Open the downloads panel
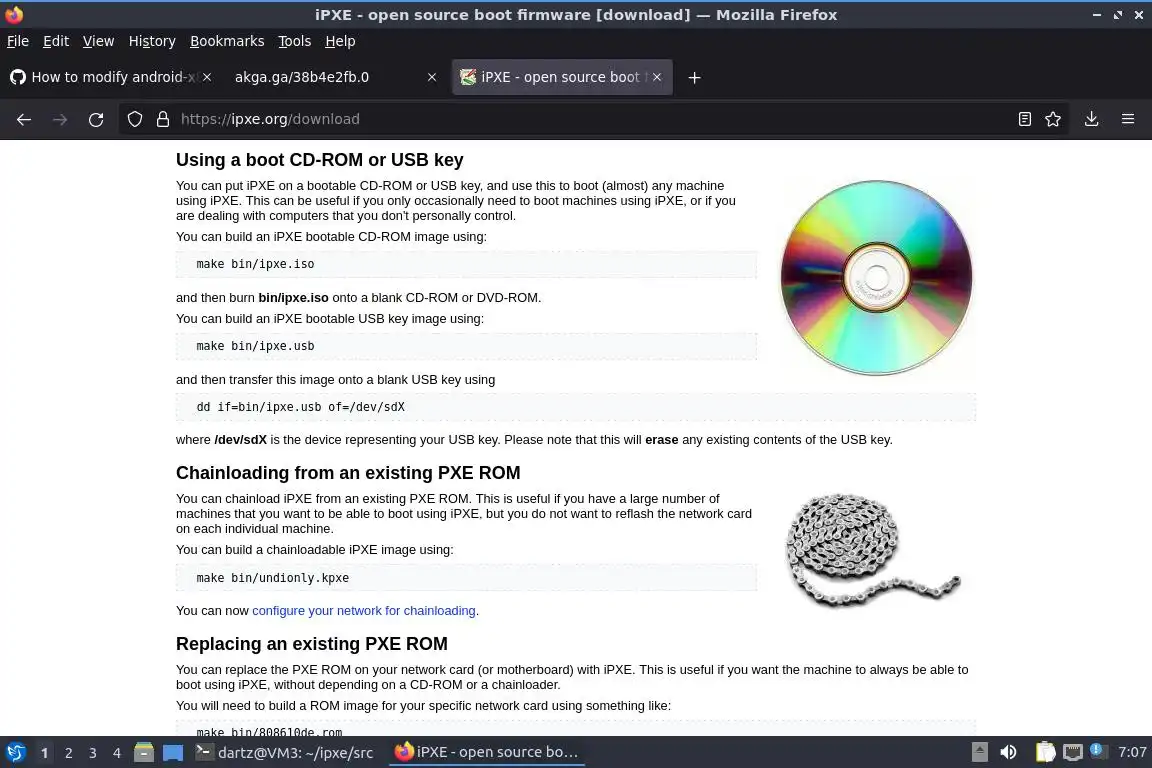Screen dimensions: 1152x768 coord(1092,119)
